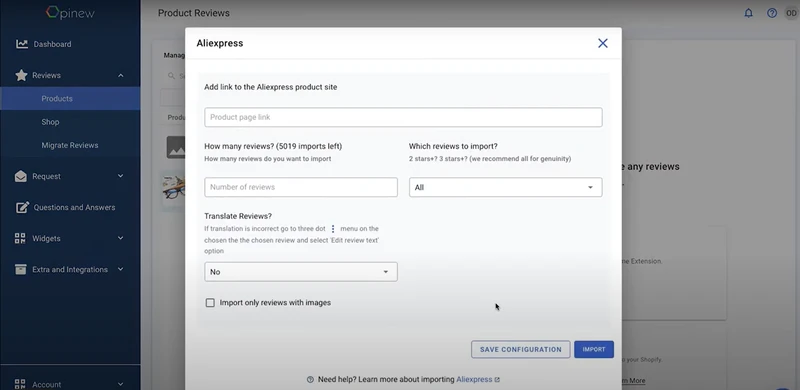Open the Which reviews to import dropdown
800x390 pixels.
(505, 187)
